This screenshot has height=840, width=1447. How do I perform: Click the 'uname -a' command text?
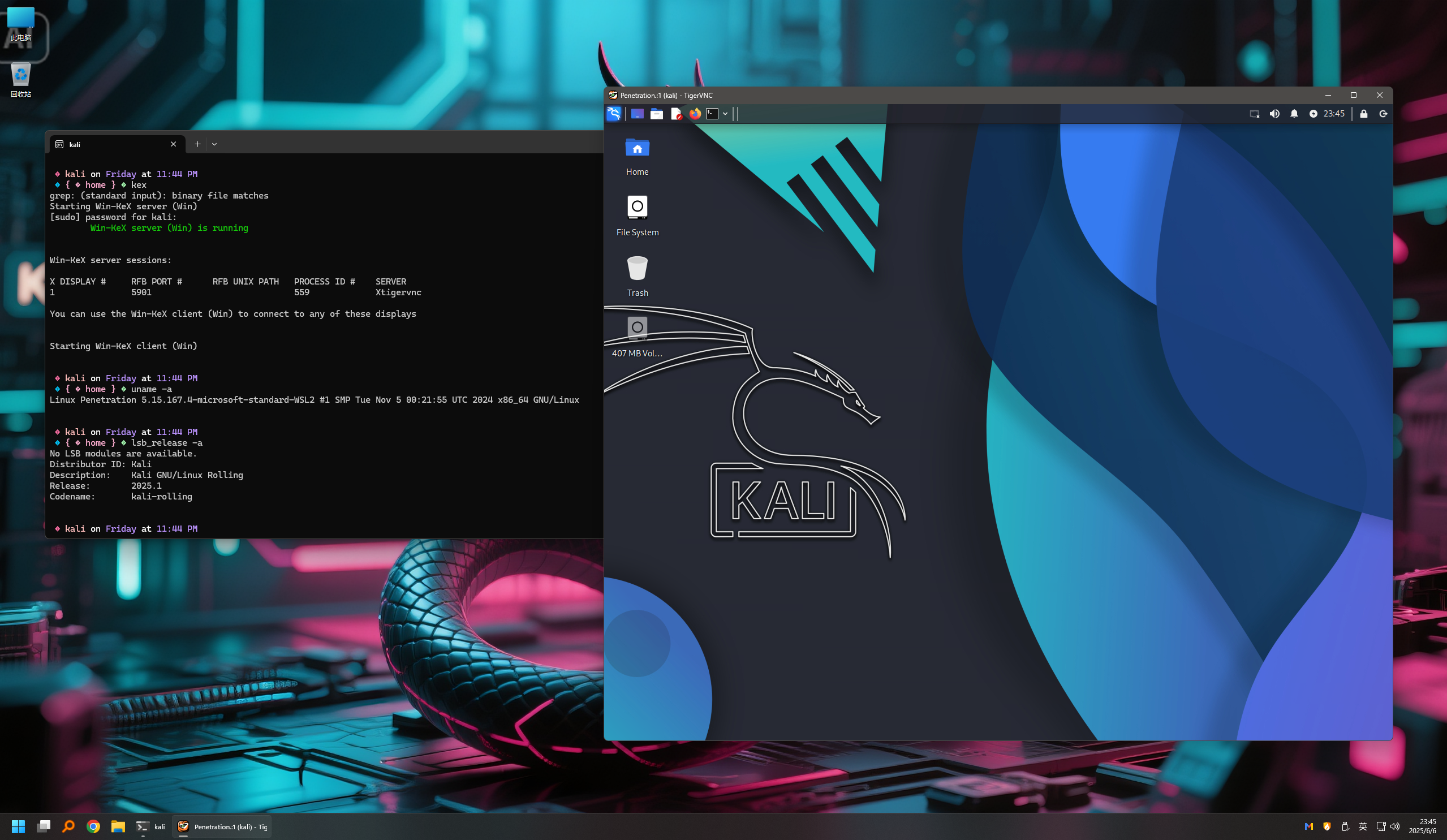point(152,389)
